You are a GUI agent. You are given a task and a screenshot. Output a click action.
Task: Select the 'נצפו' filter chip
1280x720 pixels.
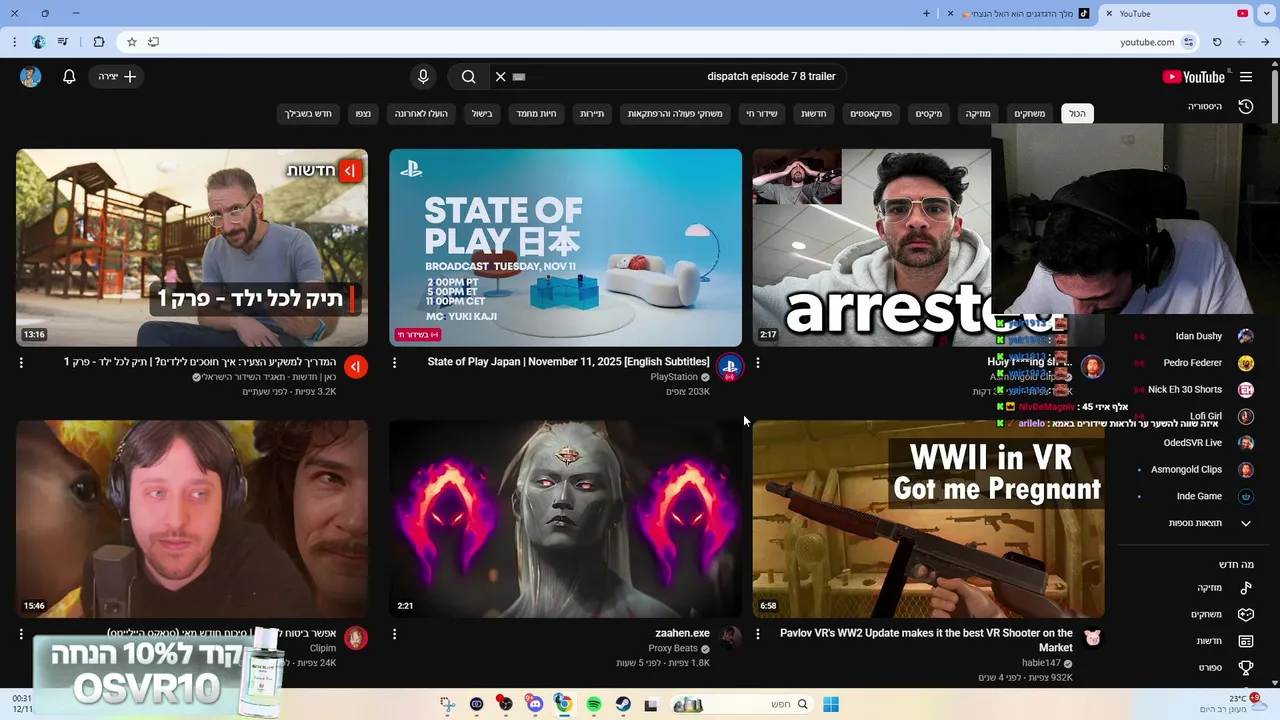(363, 114)
